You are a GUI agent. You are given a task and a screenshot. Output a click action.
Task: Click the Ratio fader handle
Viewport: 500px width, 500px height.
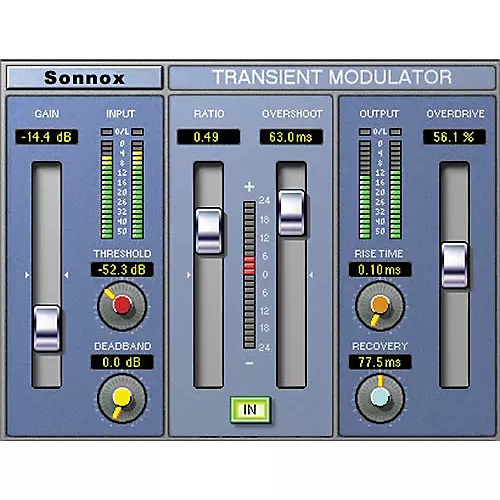point(209,231)
